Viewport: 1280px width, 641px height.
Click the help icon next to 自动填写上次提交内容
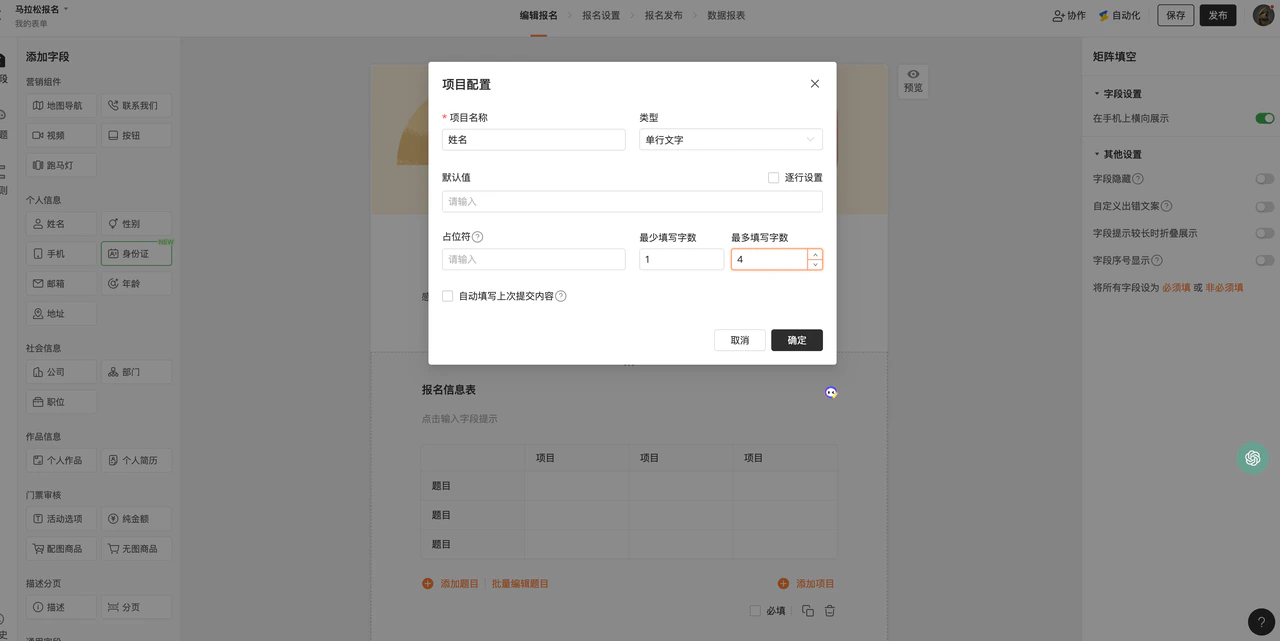[561, 296]
